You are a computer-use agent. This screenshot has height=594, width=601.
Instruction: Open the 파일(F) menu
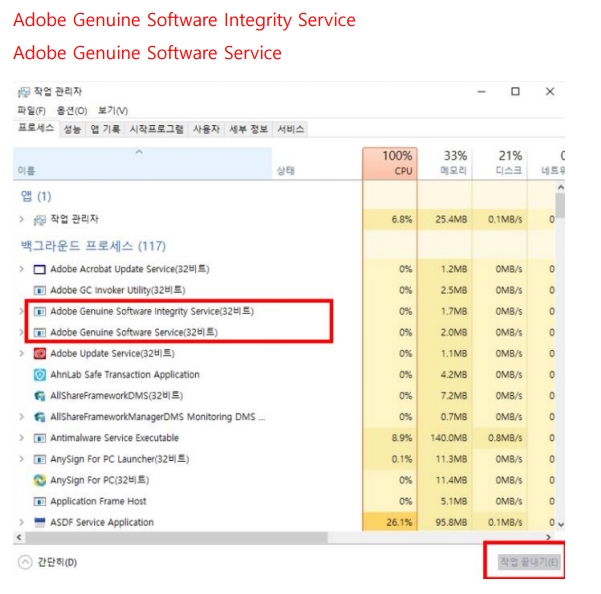[x=31, y=111]
